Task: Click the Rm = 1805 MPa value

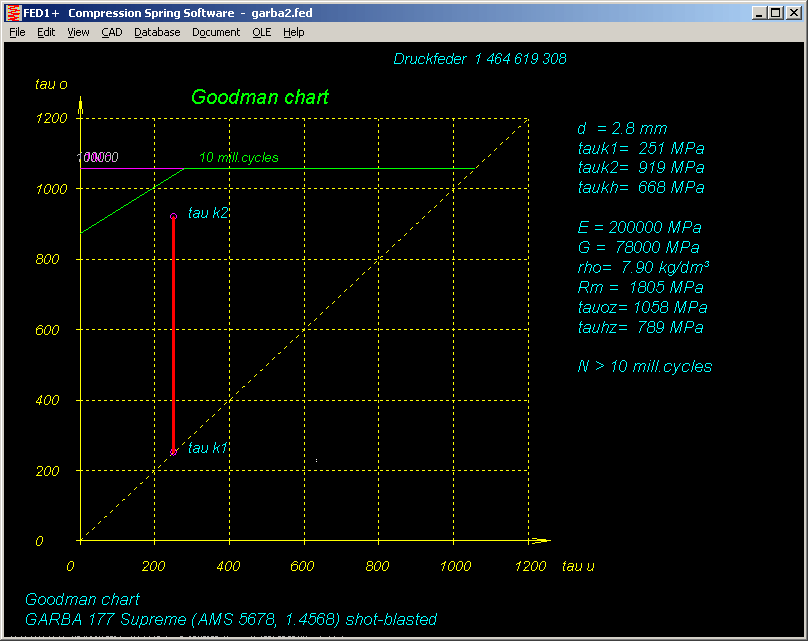Action: [640, 287]
